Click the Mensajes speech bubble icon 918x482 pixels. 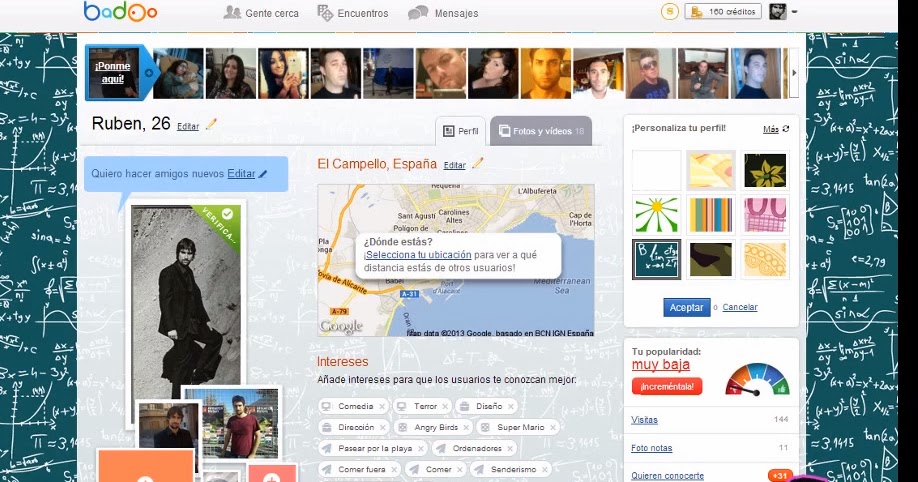[417, 13]
